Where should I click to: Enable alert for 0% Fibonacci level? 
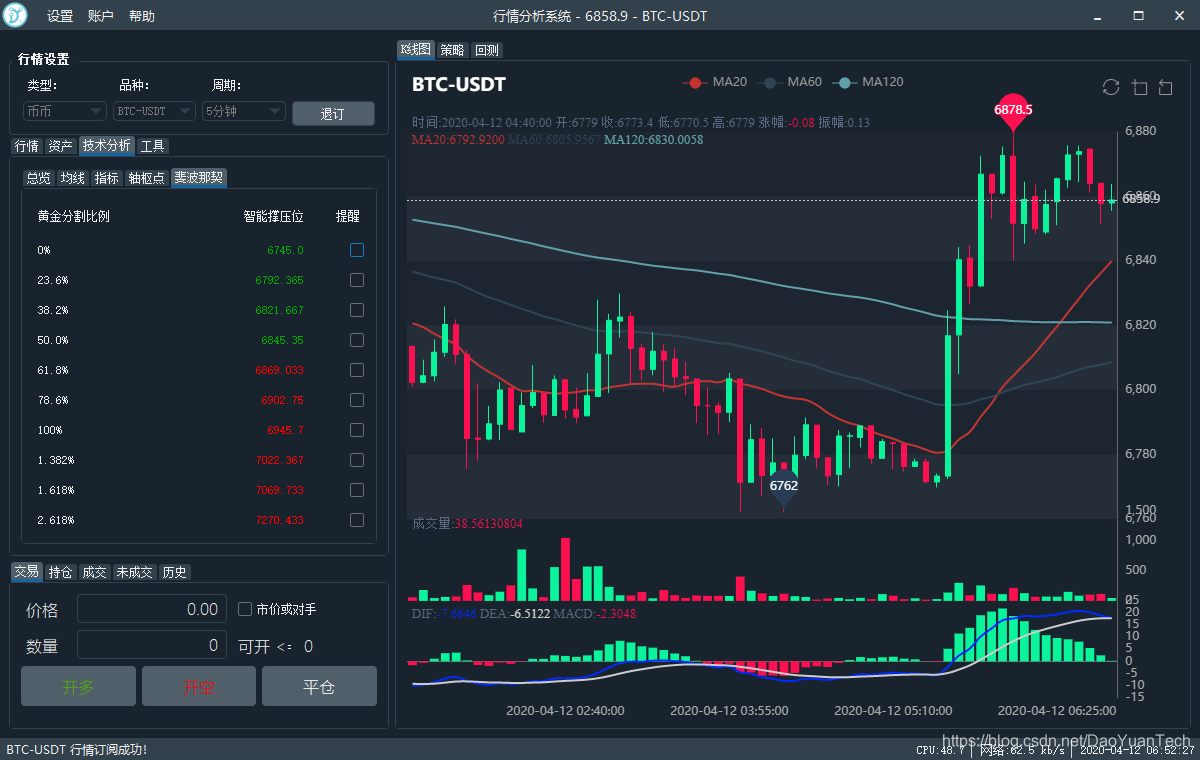(357, 250)
